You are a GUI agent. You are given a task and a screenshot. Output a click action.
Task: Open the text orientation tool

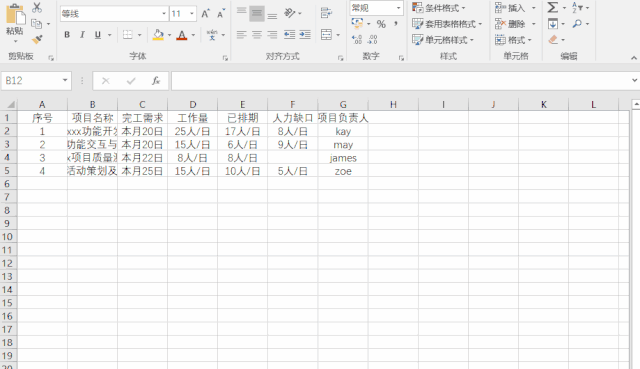coord(289,13)
